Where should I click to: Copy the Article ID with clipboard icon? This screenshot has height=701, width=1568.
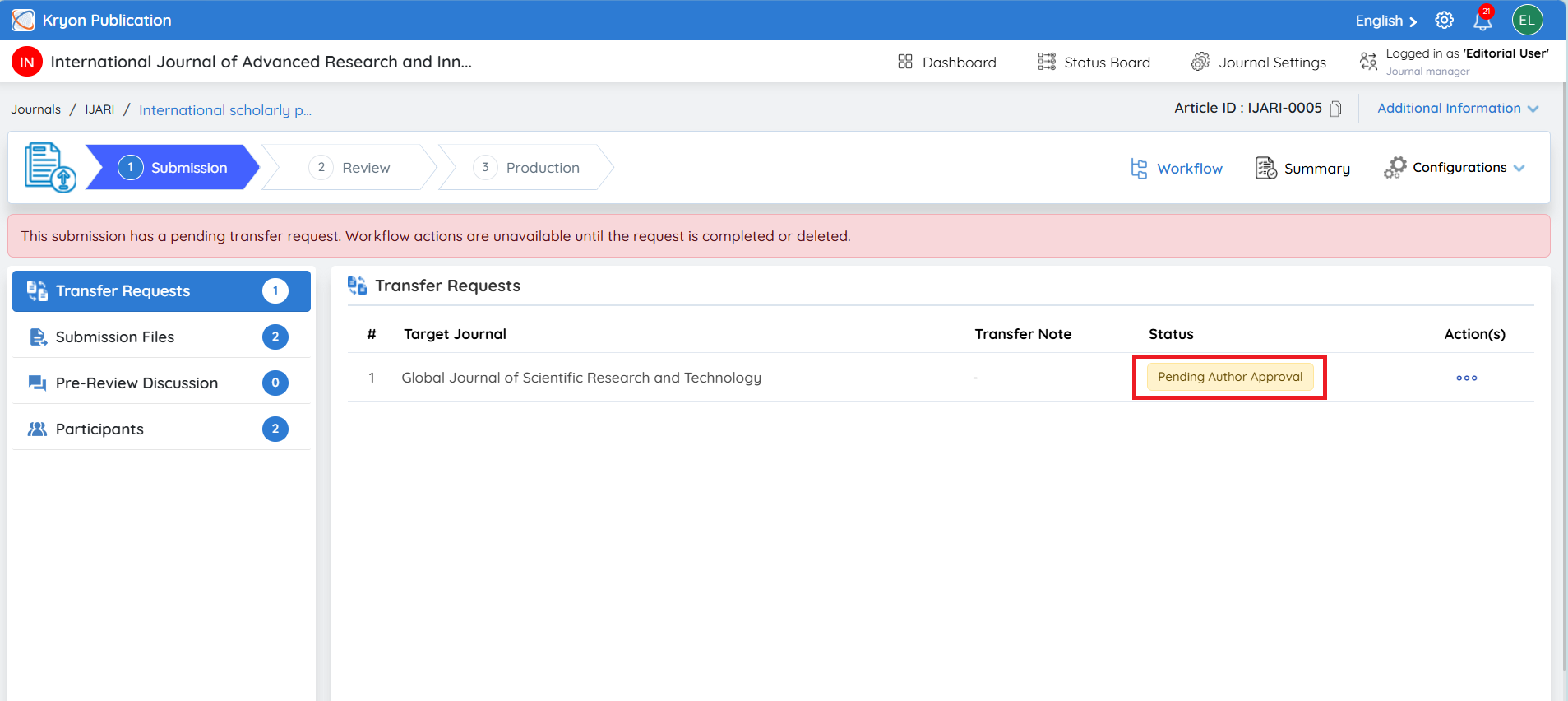(x=1335, y=109)
